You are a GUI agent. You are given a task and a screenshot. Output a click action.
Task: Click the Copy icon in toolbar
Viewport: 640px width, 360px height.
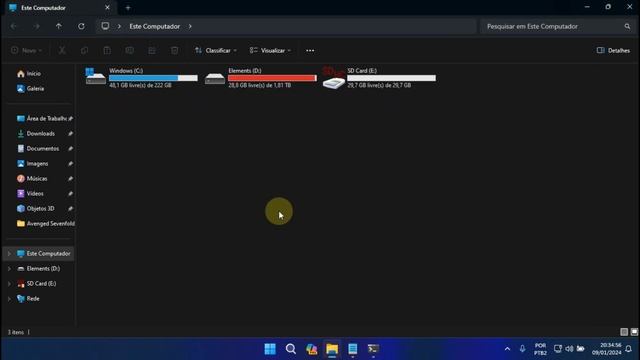pos(84,50)
